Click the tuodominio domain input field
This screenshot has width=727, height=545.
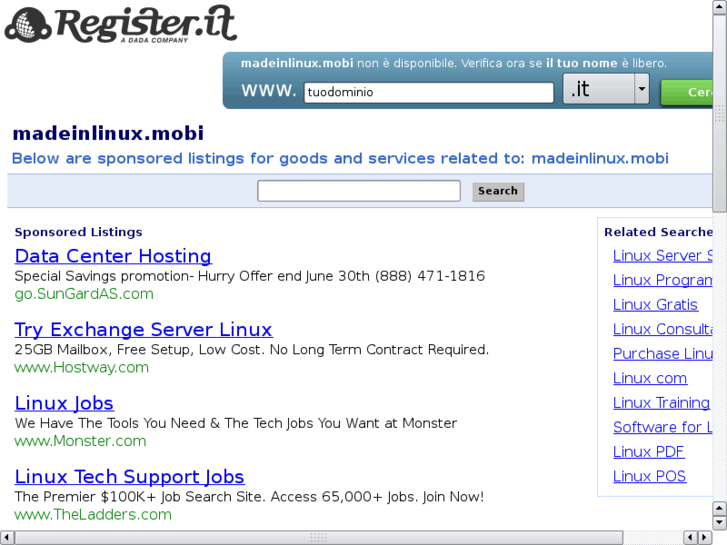pyautogui.click(x=429, y=92)
